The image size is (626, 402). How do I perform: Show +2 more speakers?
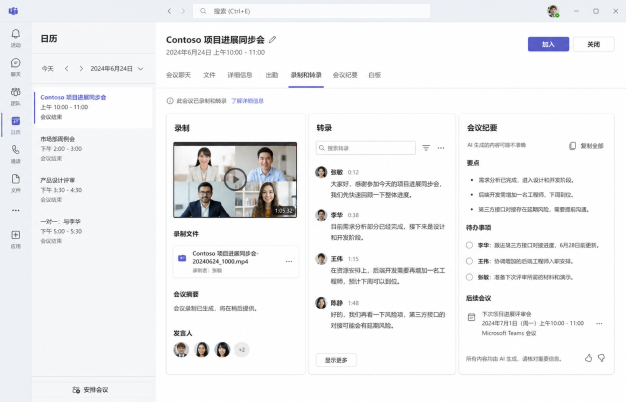(x=242, y=350)
